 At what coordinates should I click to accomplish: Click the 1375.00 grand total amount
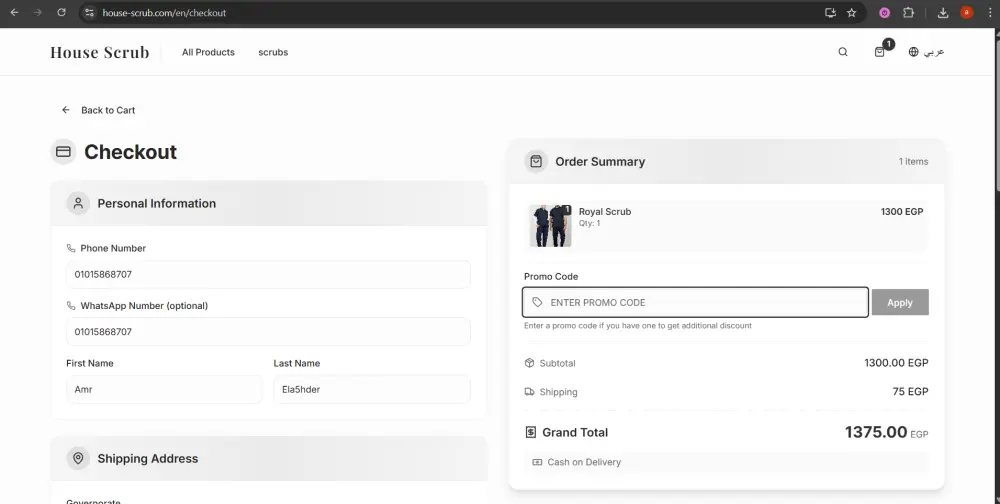876,432
